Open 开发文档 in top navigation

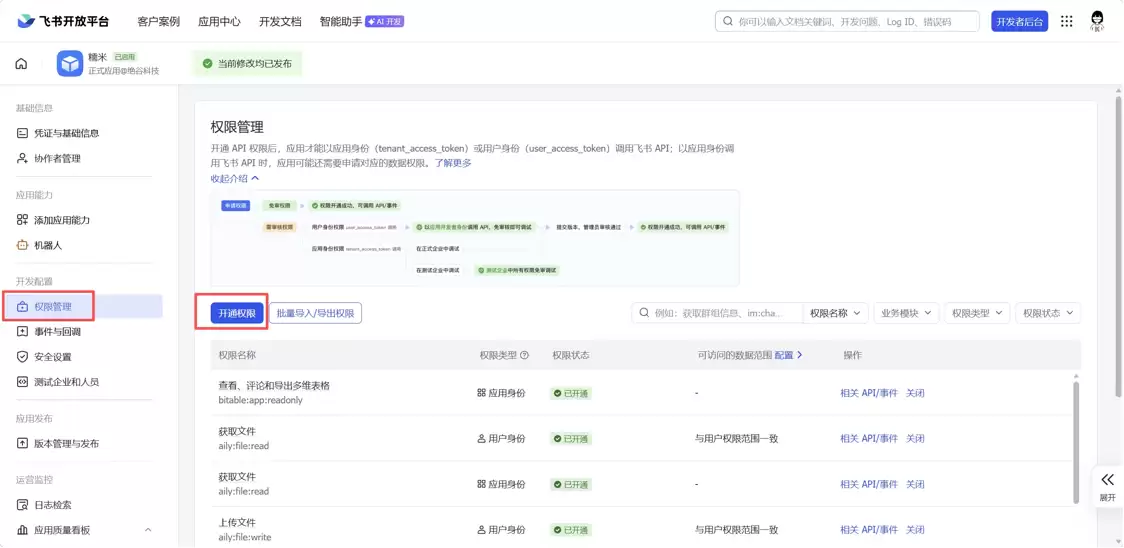[x=280, y=22]
